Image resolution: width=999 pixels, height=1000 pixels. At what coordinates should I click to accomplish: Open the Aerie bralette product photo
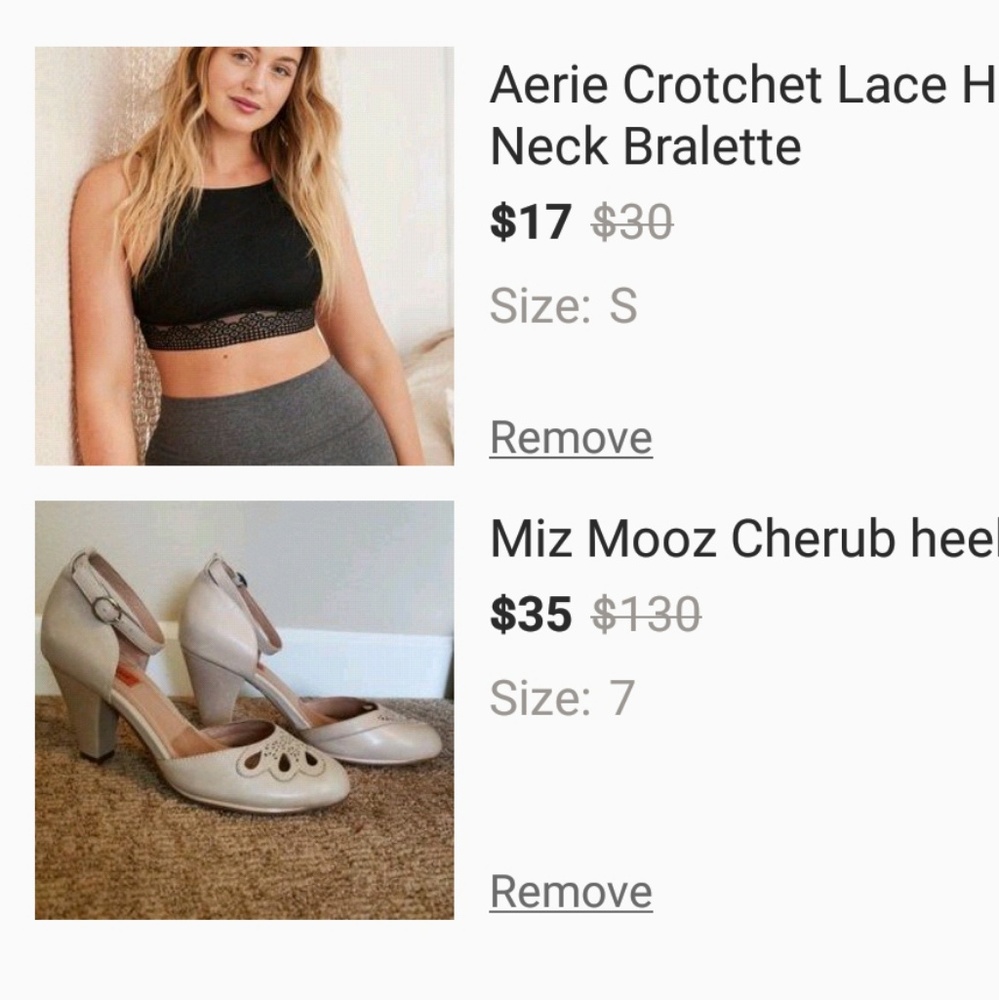tap(244, 256)
